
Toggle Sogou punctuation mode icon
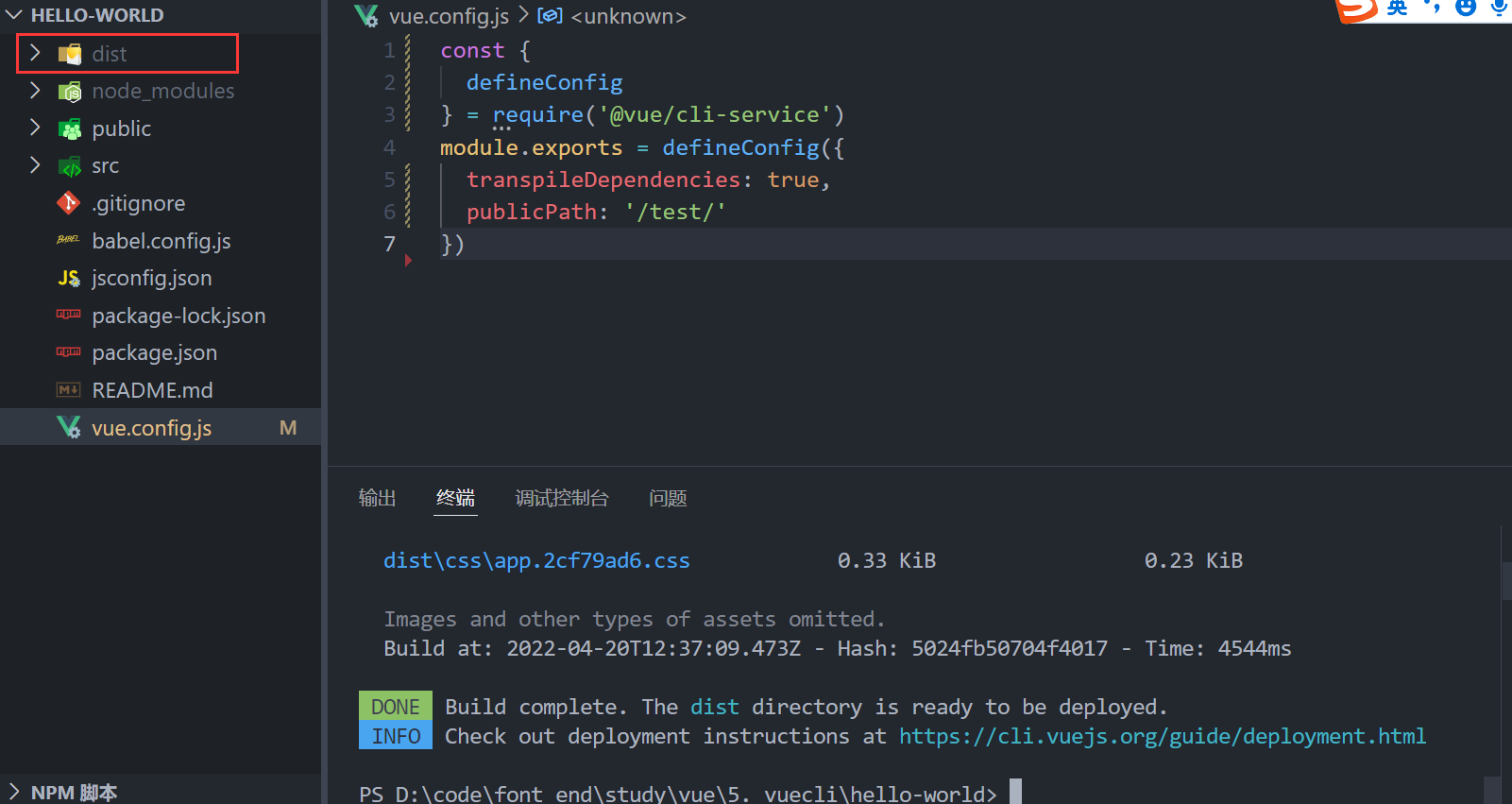pos(1433,8)
